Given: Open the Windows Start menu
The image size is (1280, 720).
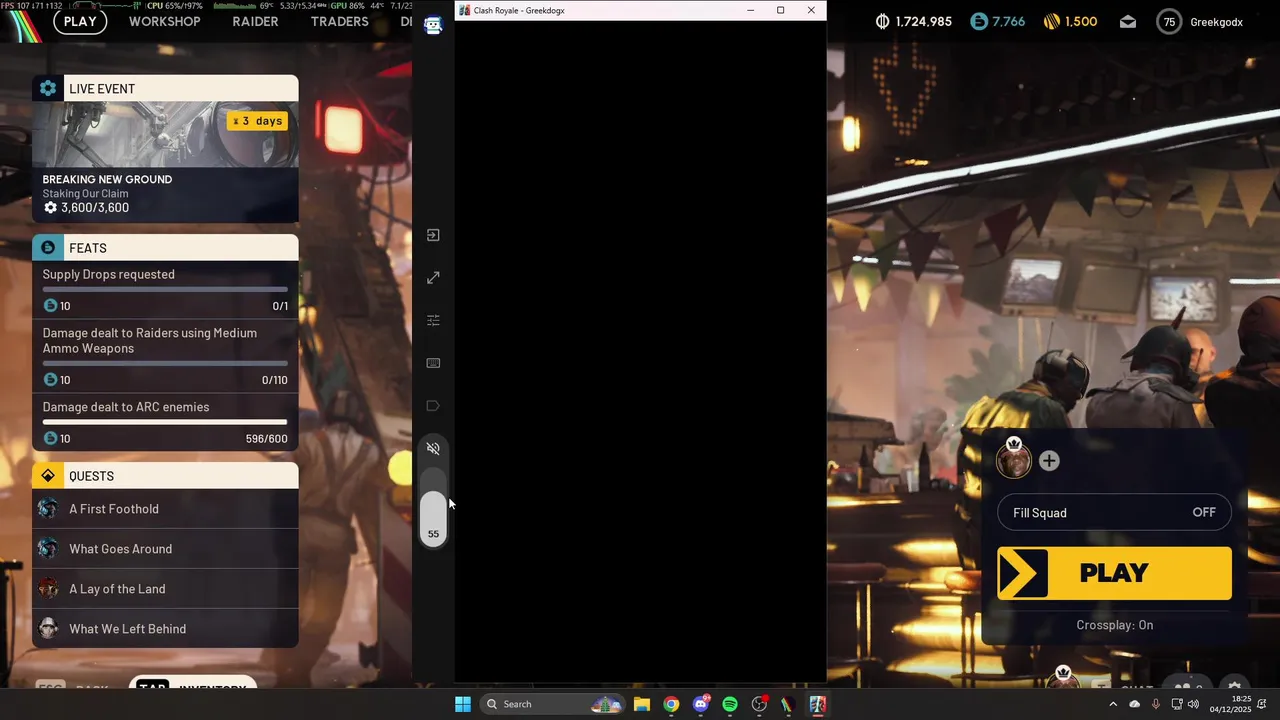Looking at the screenshot, I should click(x=463, y=704).
